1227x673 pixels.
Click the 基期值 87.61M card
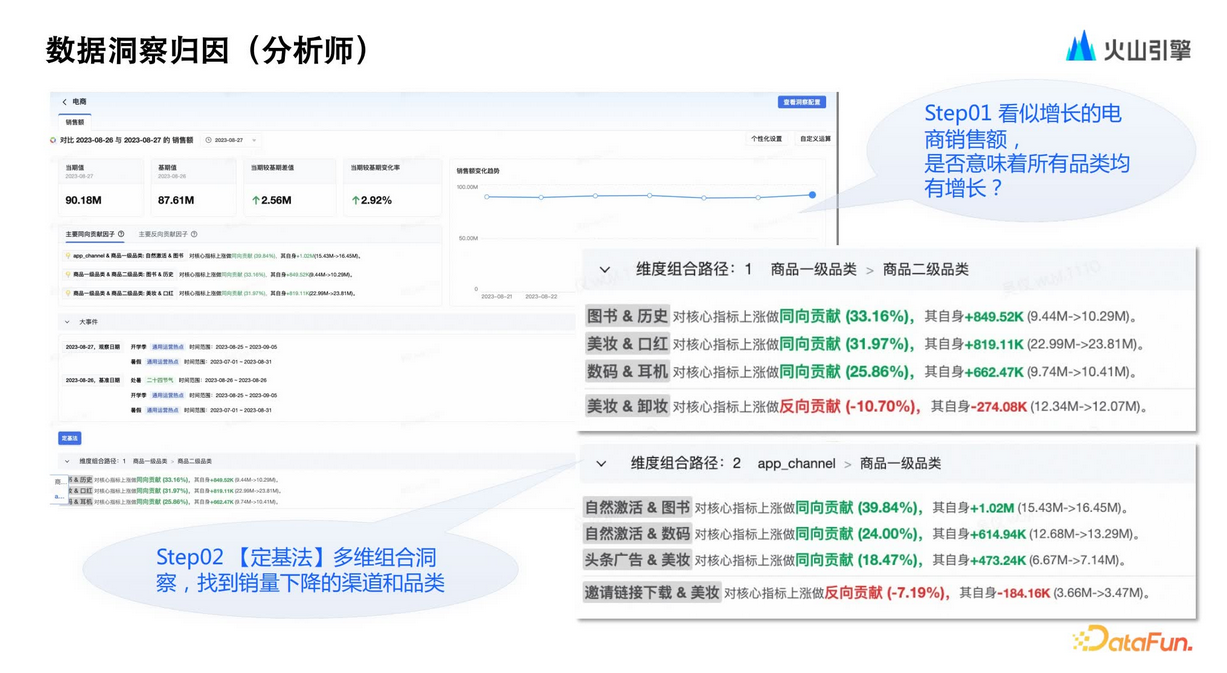coord(193,187)
